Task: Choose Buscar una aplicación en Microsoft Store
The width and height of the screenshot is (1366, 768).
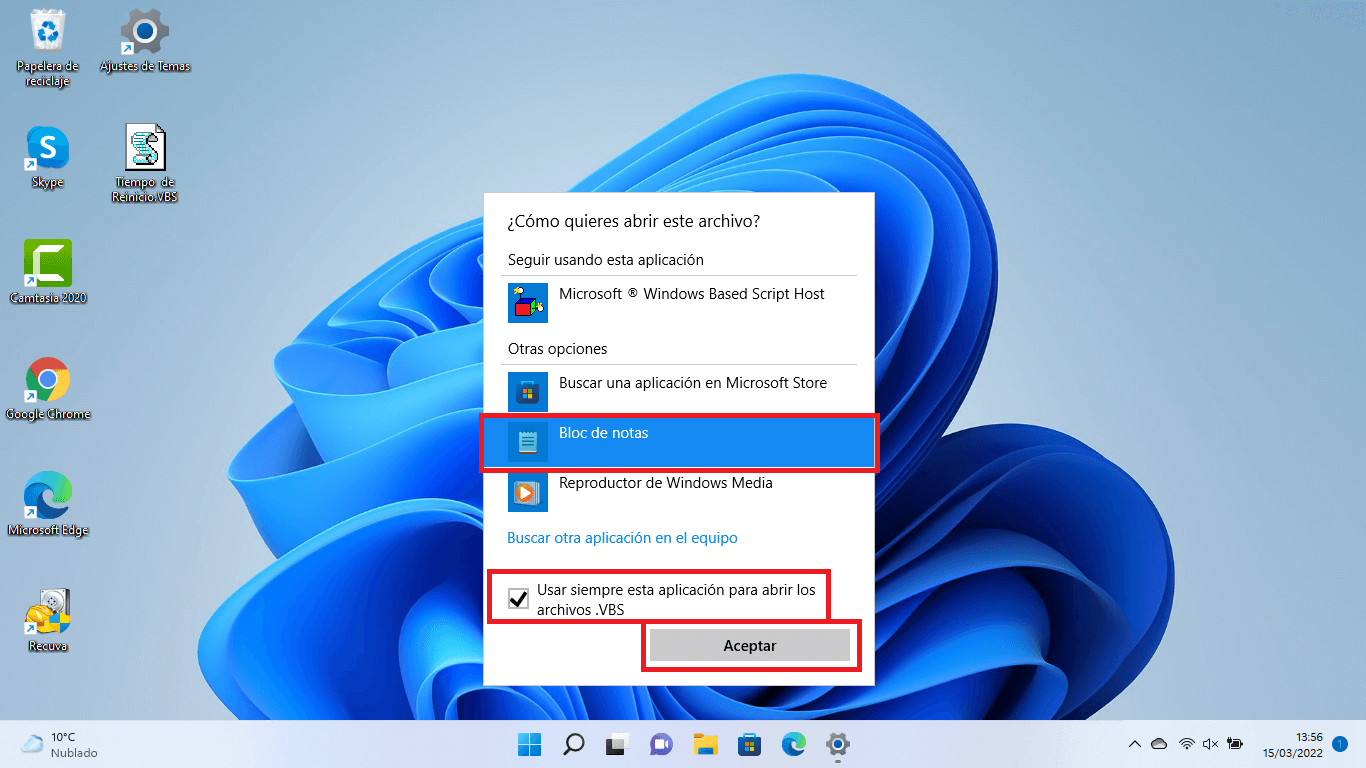Action: coord(679,391)
